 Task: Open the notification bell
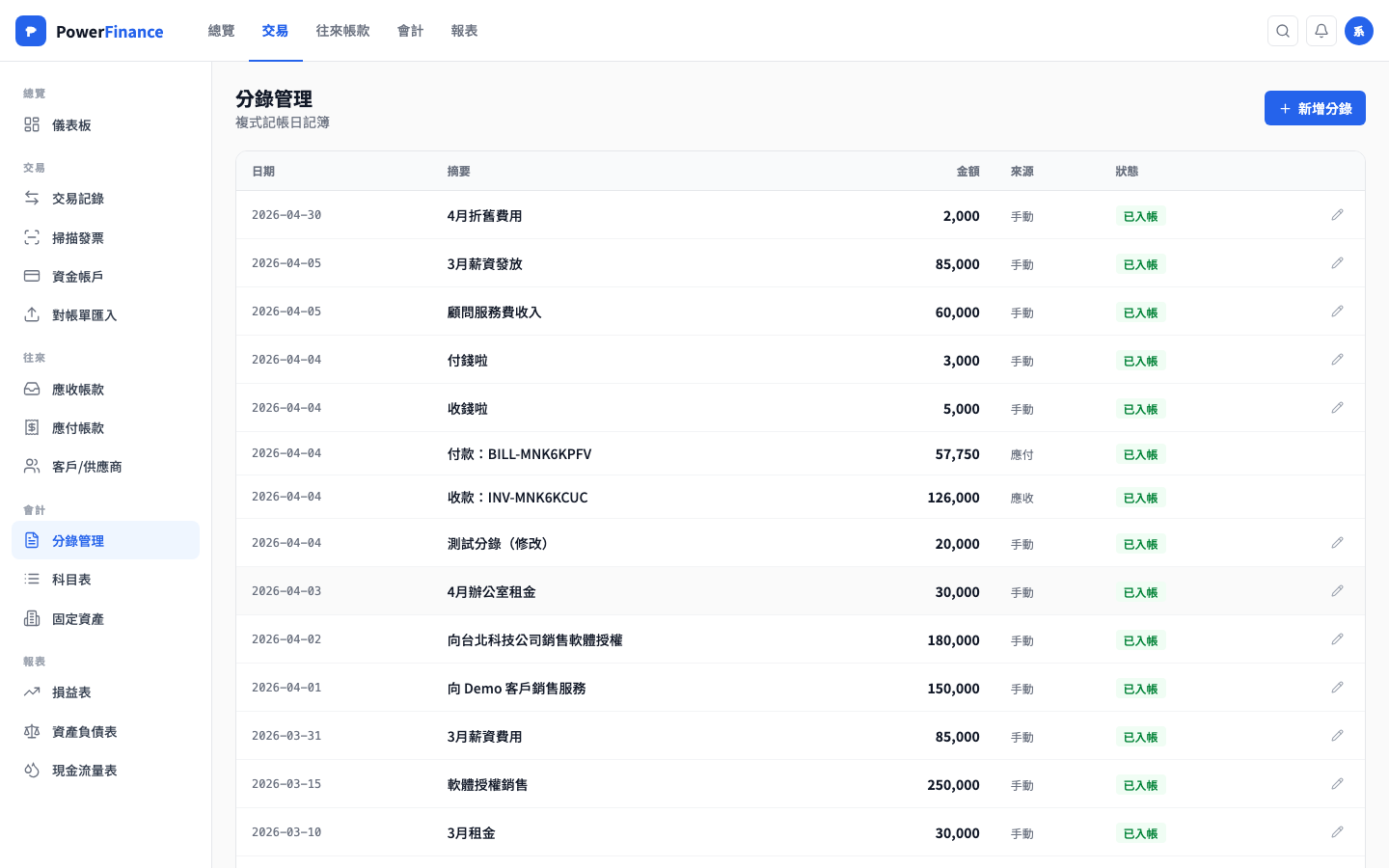1321,30
